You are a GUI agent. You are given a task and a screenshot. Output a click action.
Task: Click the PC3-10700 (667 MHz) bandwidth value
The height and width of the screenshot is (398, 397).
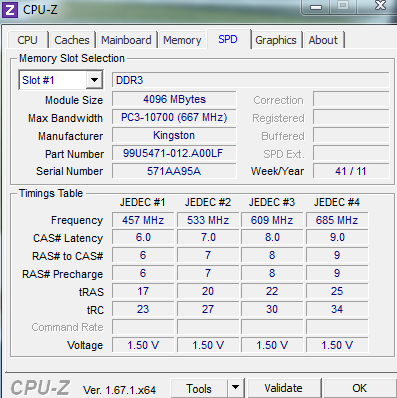[174, 117]
